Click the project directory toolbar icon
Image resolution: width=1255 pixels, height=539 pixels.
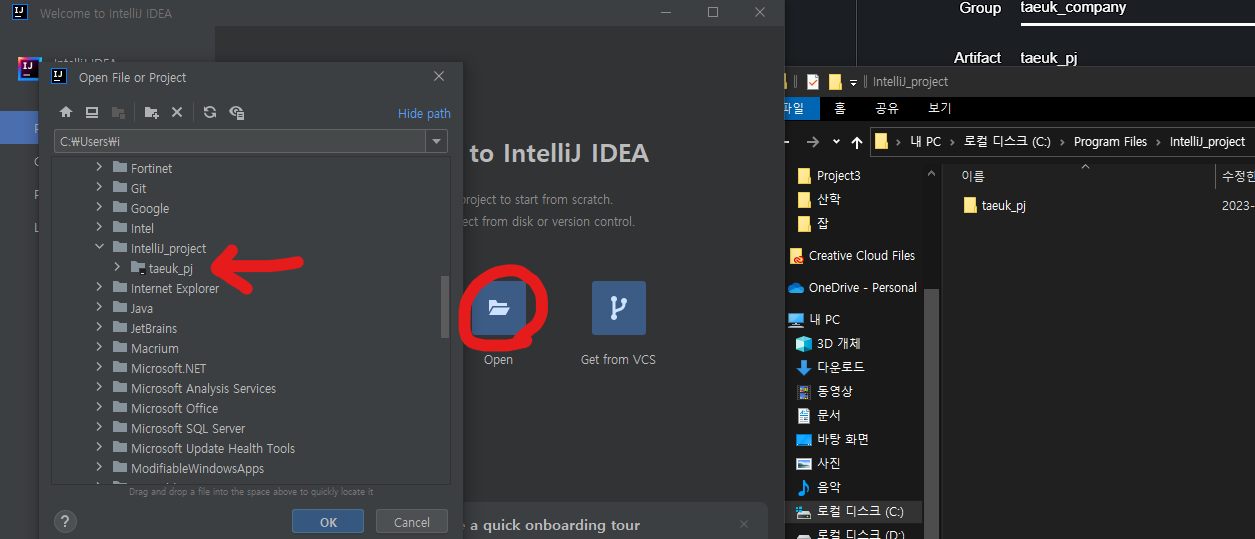click(x=118, y=113)
